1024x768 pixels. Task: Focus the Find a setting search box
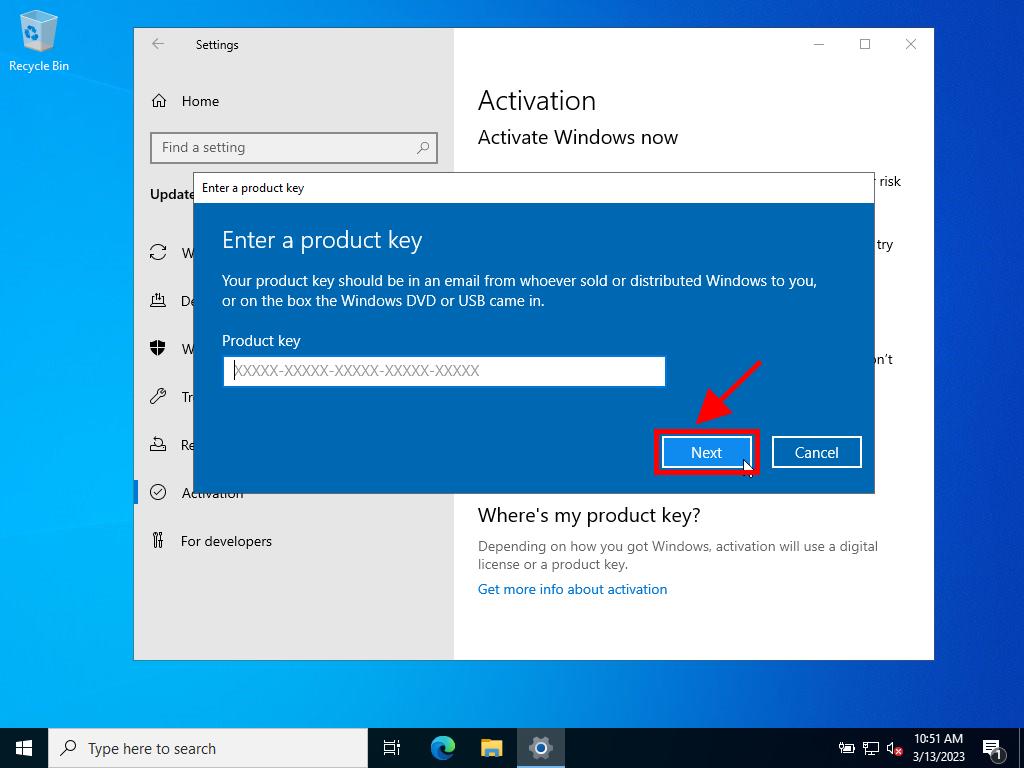[x=293, y=148]
